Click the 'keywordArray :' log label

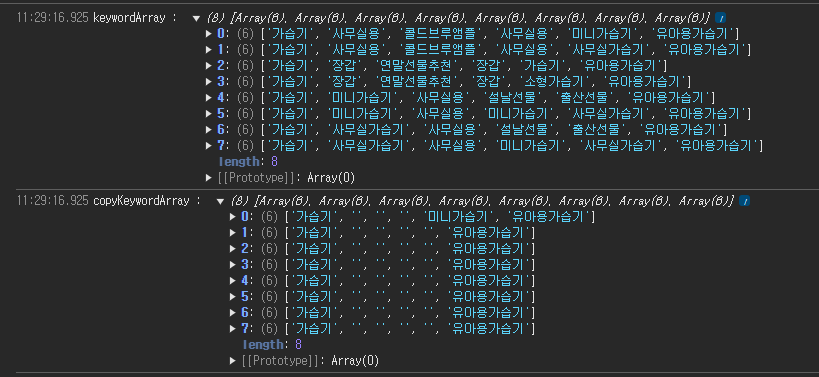click(136, 18)
